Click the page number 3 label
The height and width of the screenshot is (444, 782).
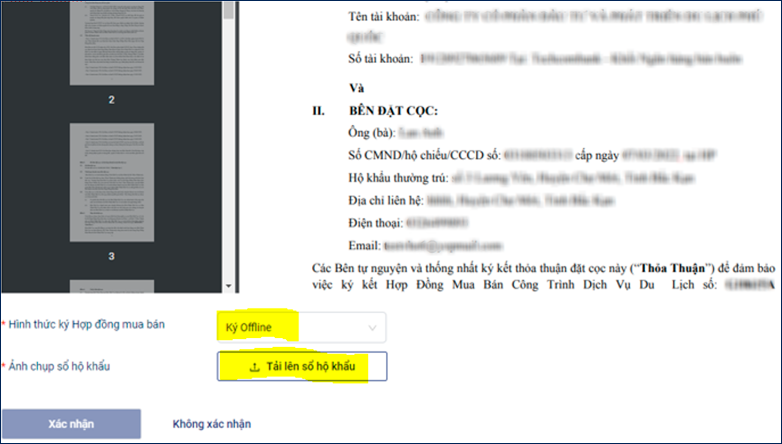point(112,256)
